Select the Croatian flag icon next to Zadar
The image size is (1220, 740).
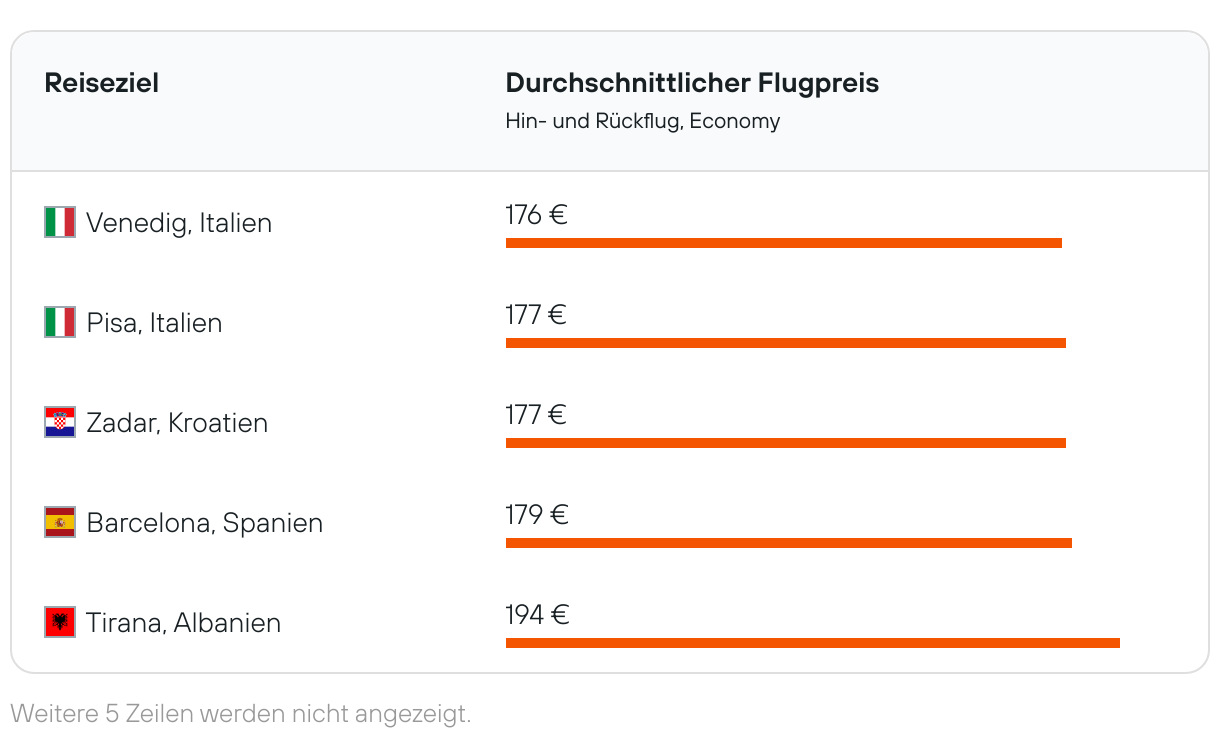(x=60, y=422)
